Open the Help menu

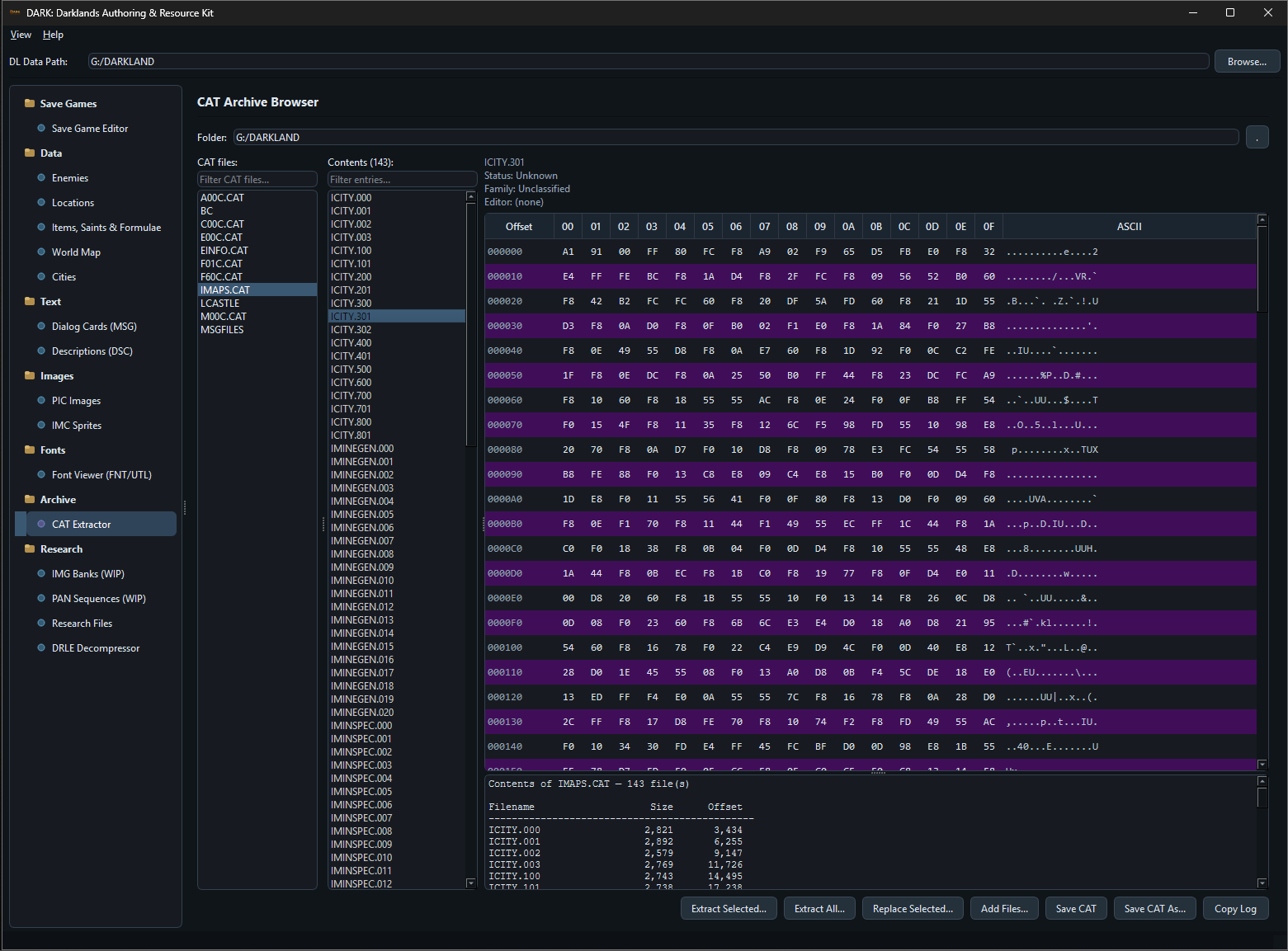(x=53, y=35)
